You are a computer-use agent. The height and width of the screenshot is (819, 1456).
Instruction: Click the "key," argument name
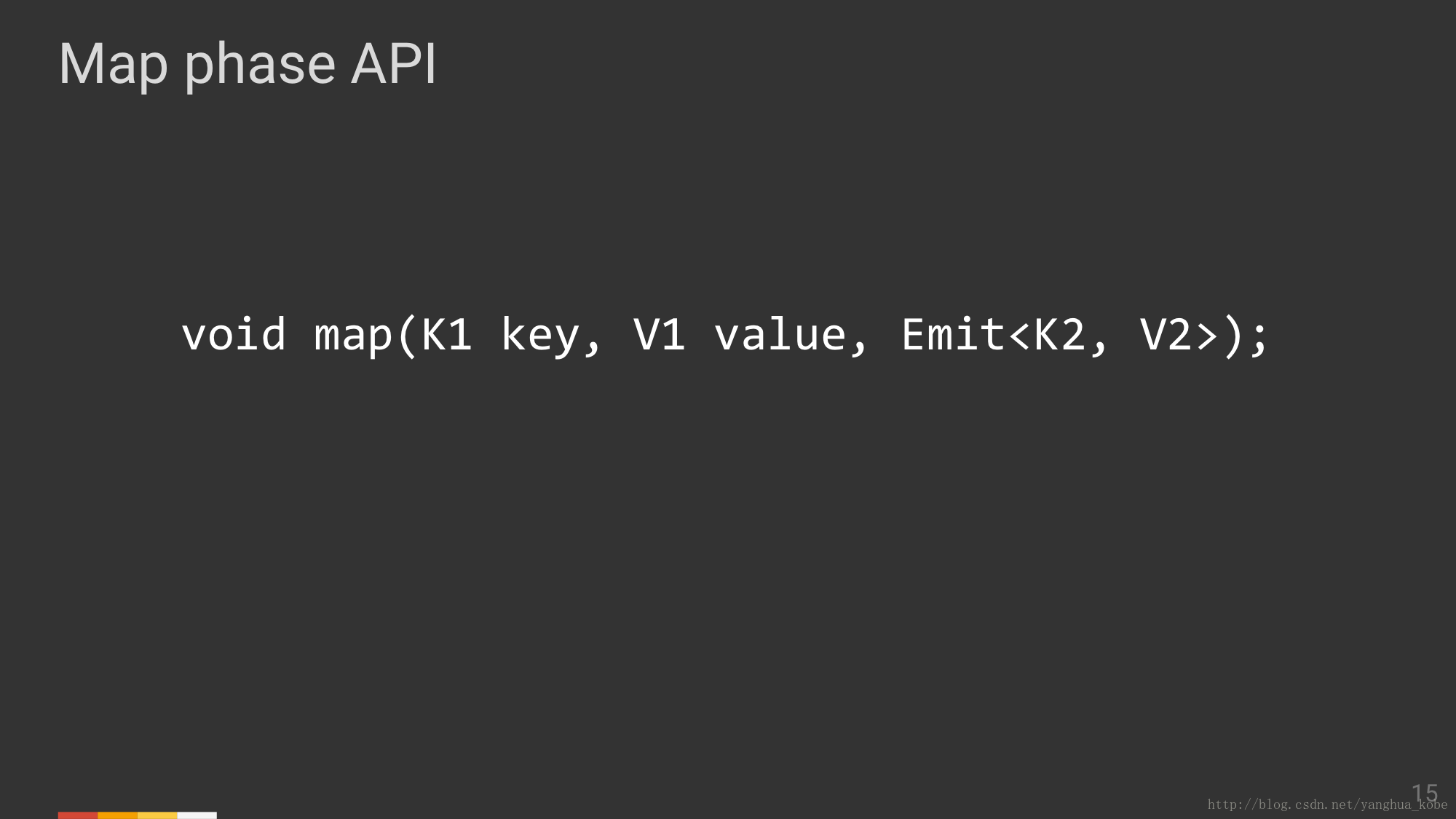tap(551, 336)
